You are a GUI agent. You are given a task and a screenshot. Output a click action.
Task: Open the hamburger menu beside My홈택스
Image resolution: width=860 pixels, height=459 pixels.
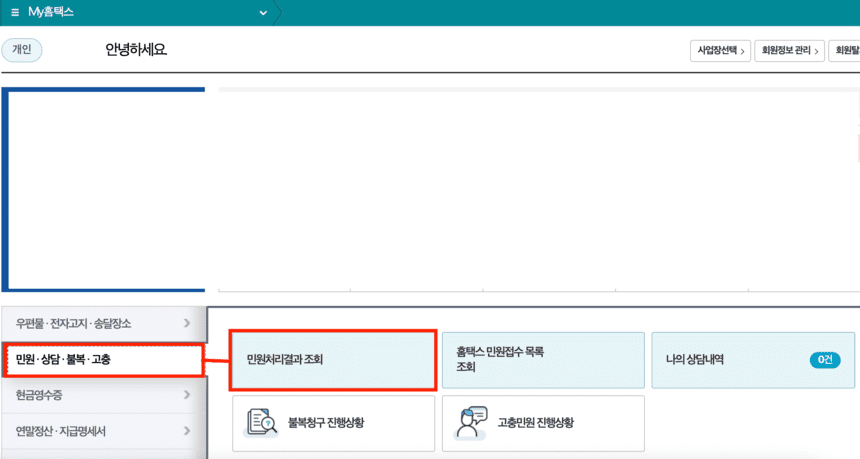15,12
